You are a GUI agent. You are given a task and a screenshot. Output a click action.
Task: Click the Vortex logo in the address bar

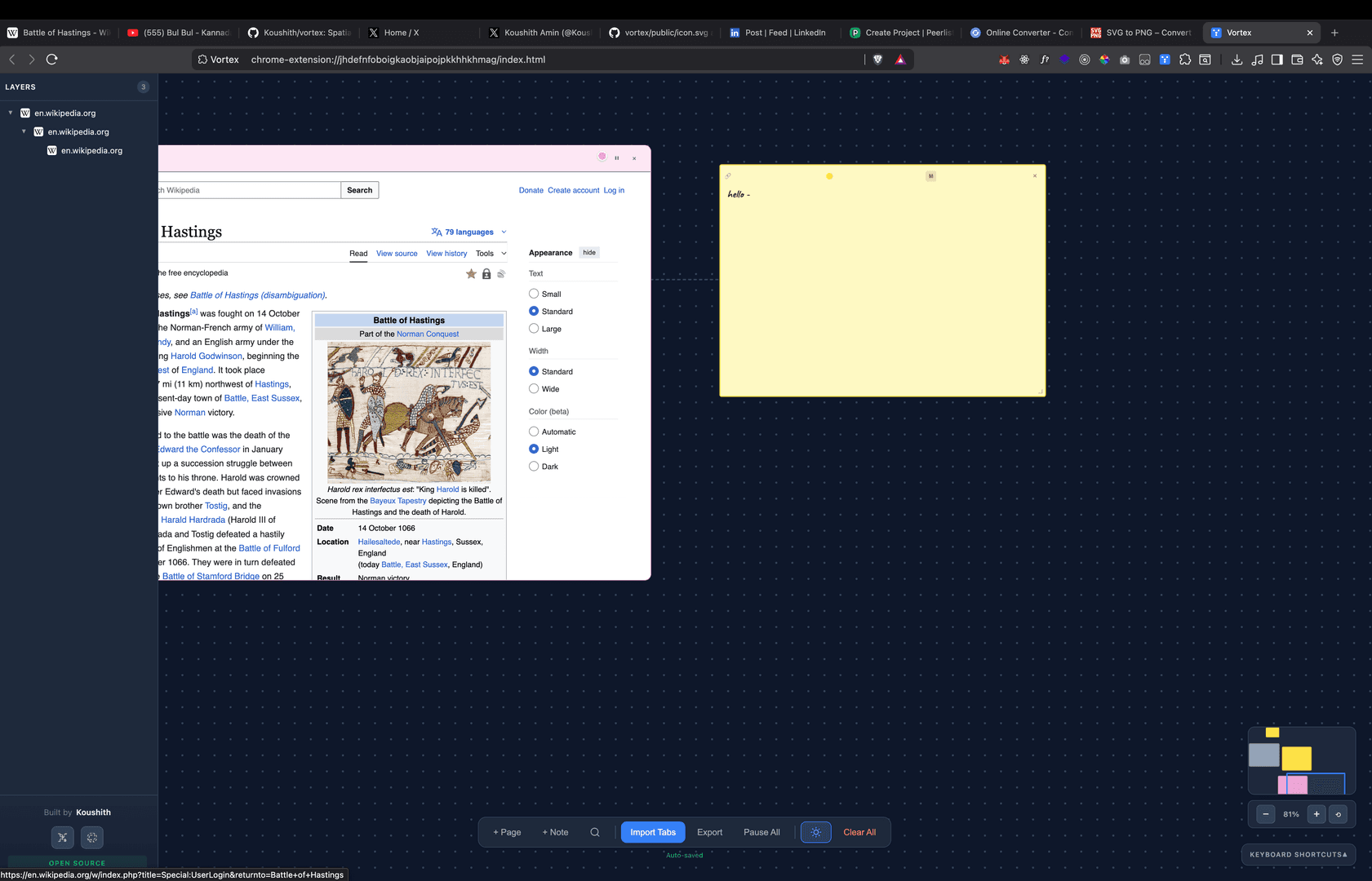point(202,59)
